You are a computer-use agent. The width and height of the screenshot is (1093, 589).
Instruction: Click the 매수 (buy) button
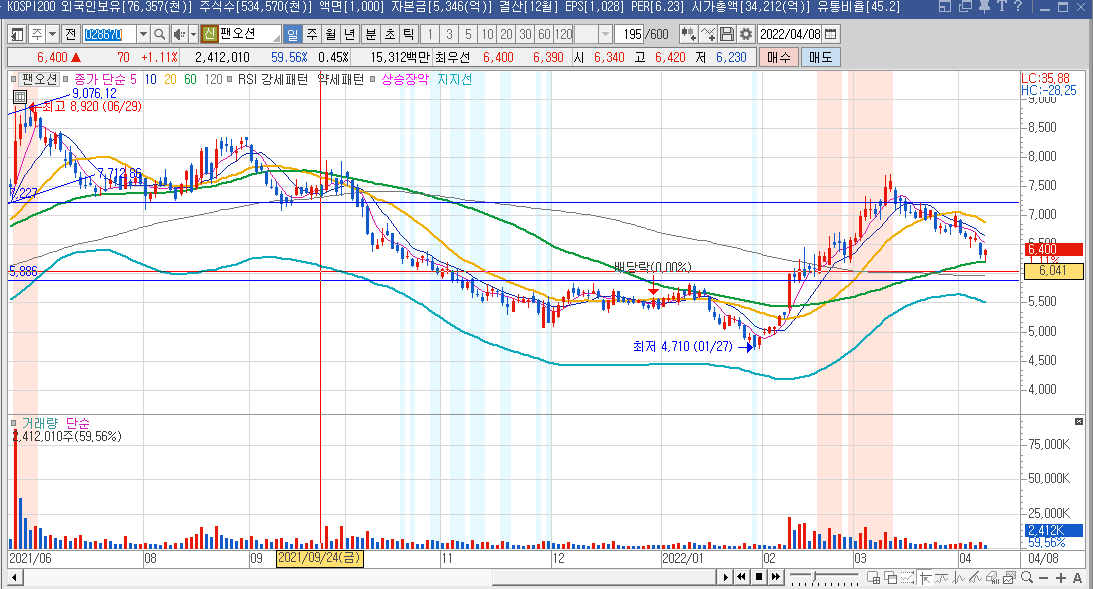point(779,57)
